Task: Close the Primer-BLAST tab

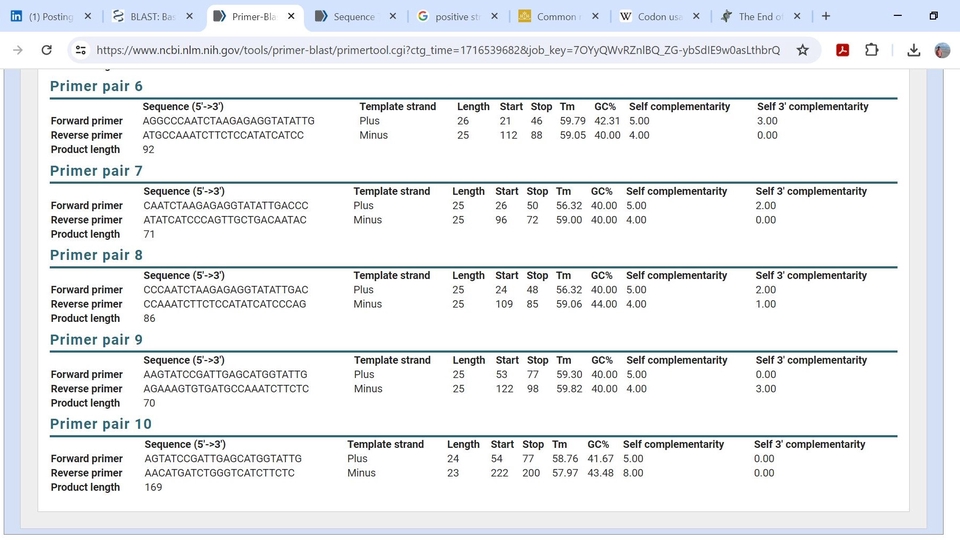Action: click(291, 17)
